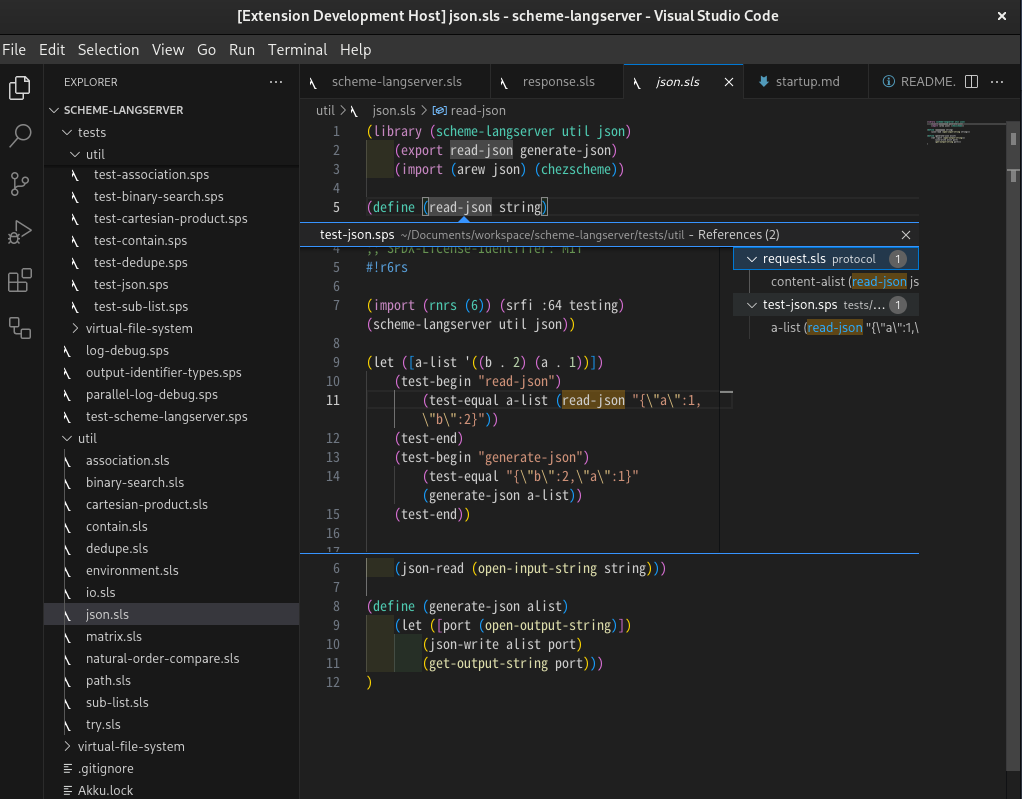Open the Run menu
Viewport: 1022px width, 799px height.
click(x=241, y=50)
